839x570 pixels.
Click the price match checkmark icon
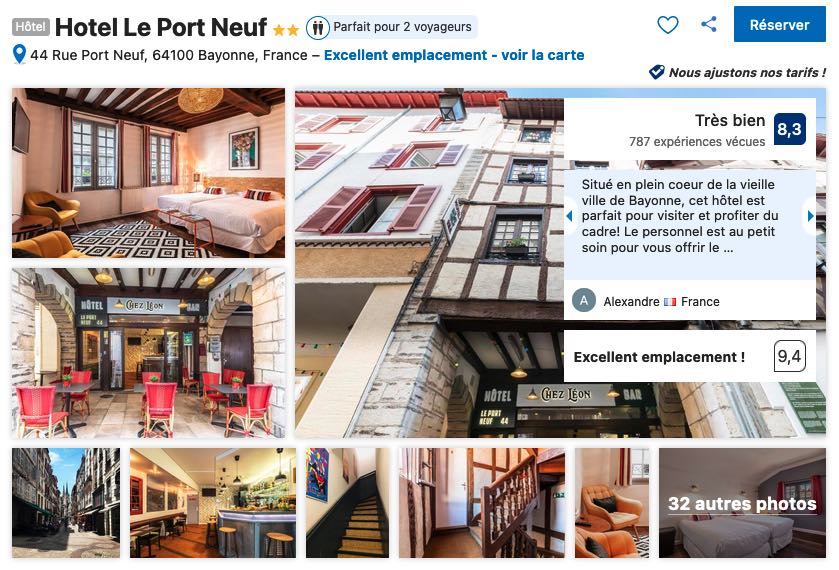(x=657, y=72)
